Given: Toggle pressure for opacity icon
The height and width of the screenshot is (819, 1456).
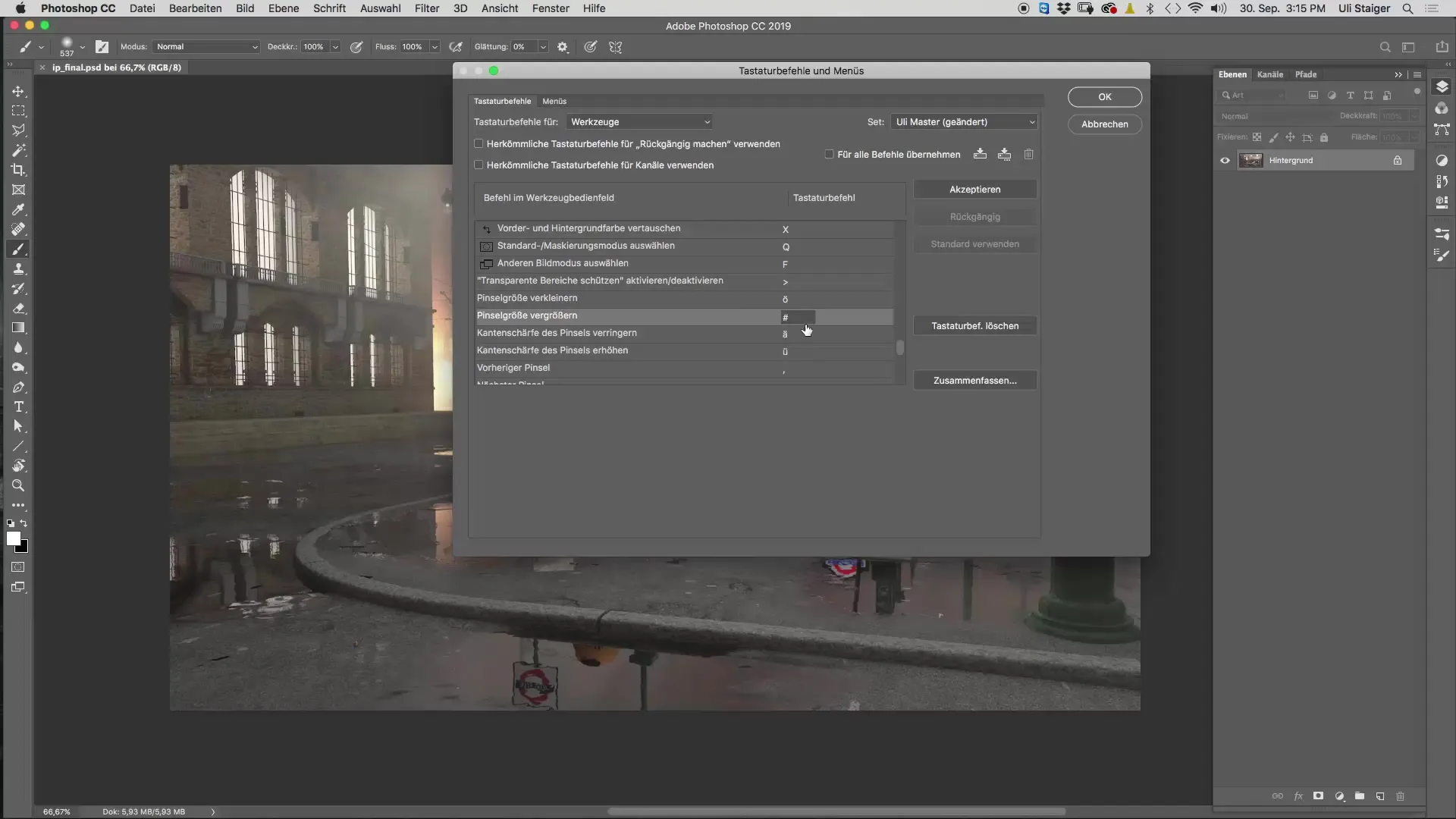Looking at the screenshot, I should tap(356, 47).
